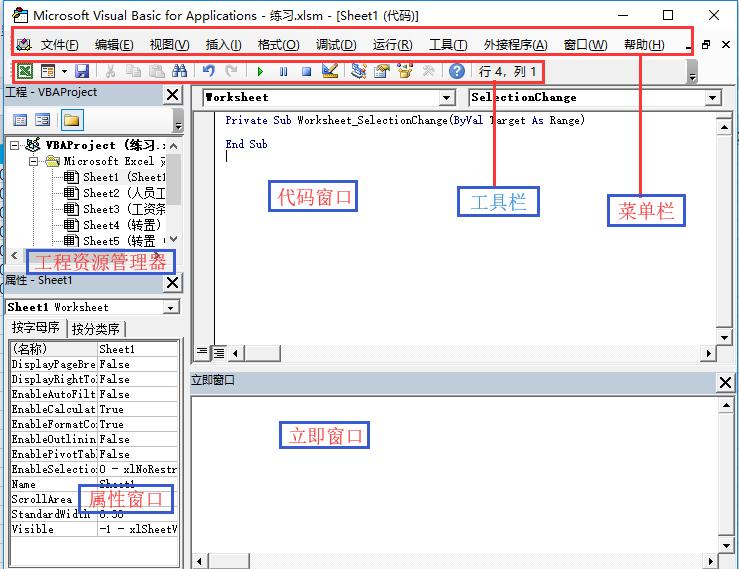Switch to Procedure View in the code window
Viewport: 739px width, 569px height.
202,352
